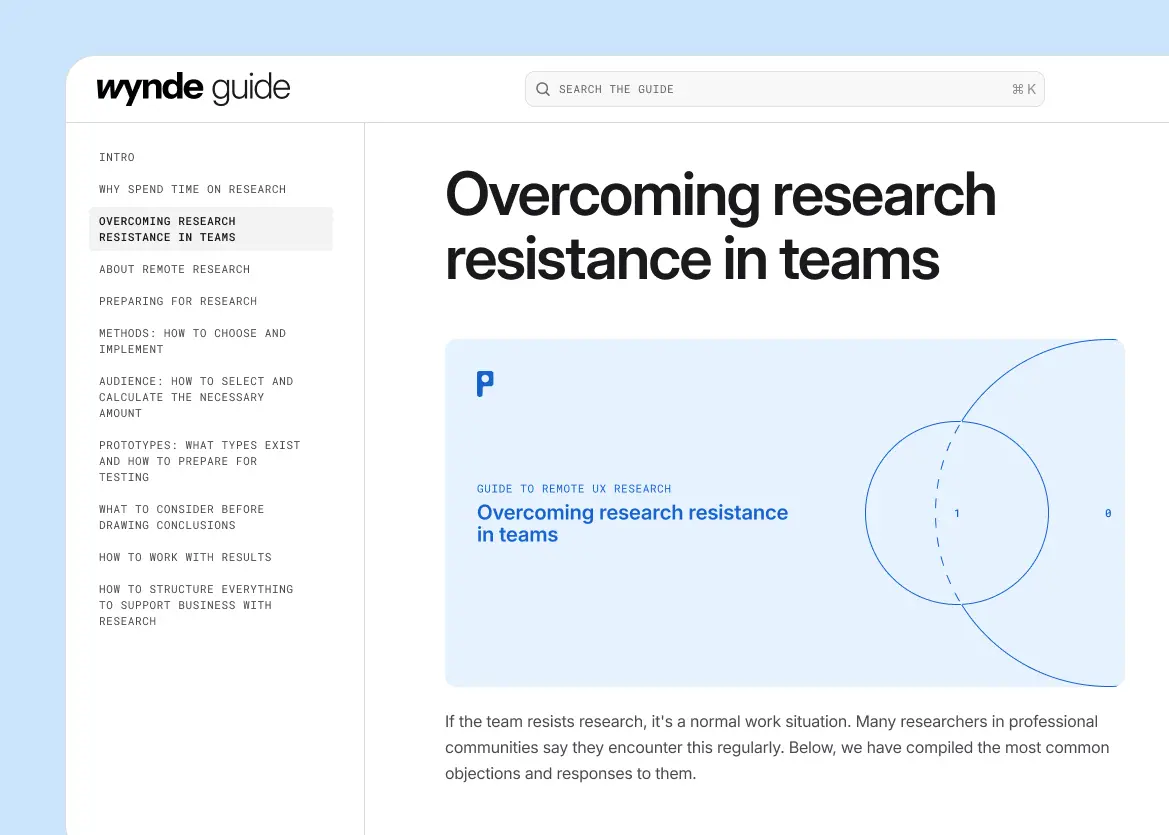1169x835 pixels.
Task: Click the ⌘K shortcut hint
Action: click(1024, 89)
